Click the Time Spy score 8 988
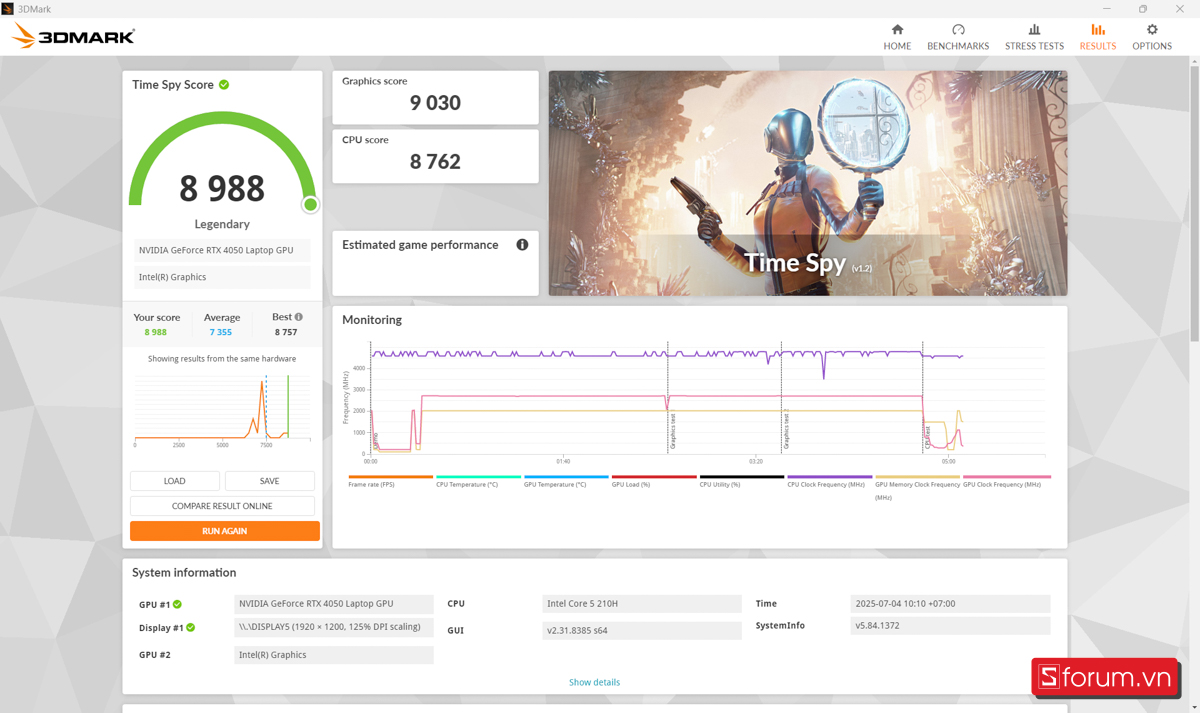The height and width of the screenshot is (713, 1200). coord(222,188)
